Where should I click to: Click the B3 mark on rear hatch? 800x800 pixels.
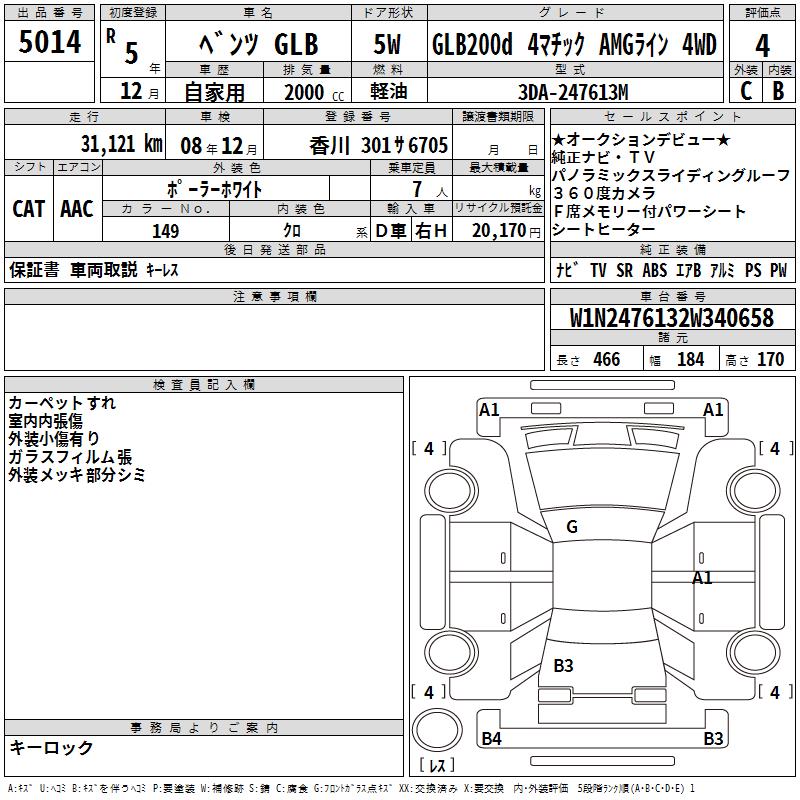[x=563, y=665]
